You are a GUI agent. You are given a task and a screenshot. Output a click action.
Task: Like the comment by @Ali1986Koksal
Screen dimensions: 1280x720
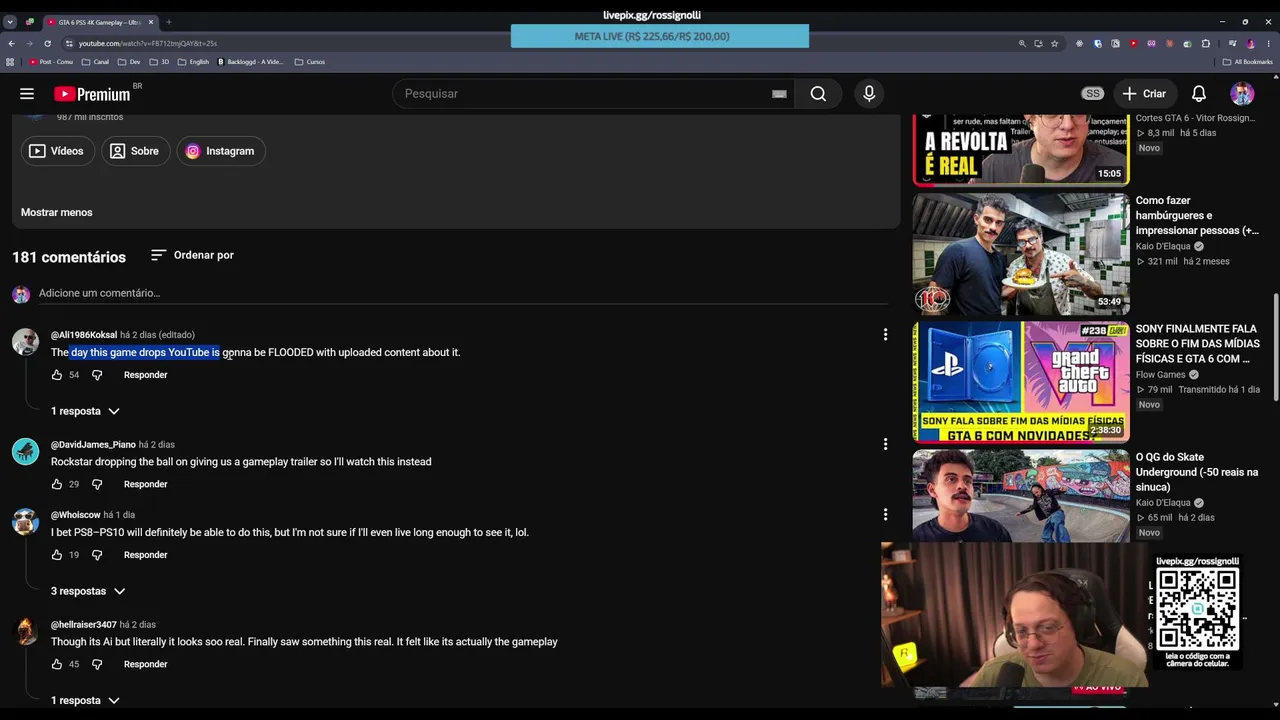coord(57,375)
